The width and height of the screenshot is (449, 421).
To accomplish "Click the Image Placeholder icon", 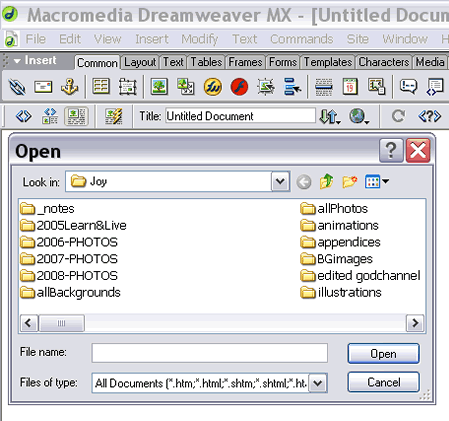I will pyautogui.click(x=185, y=87).
